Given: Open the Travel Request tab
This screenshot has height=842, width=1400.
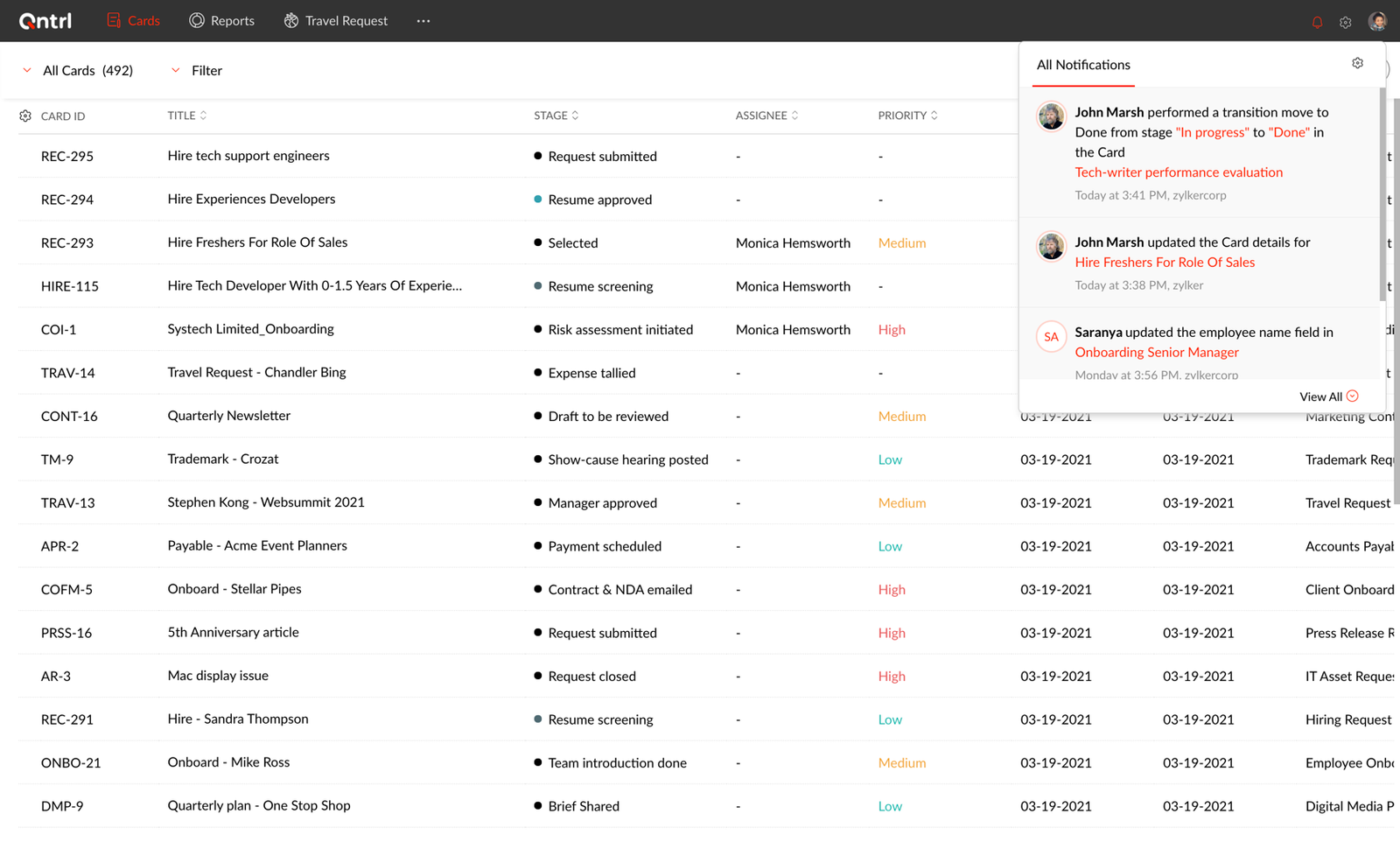Looking at the screenshot, I should [x=336, y=21].
